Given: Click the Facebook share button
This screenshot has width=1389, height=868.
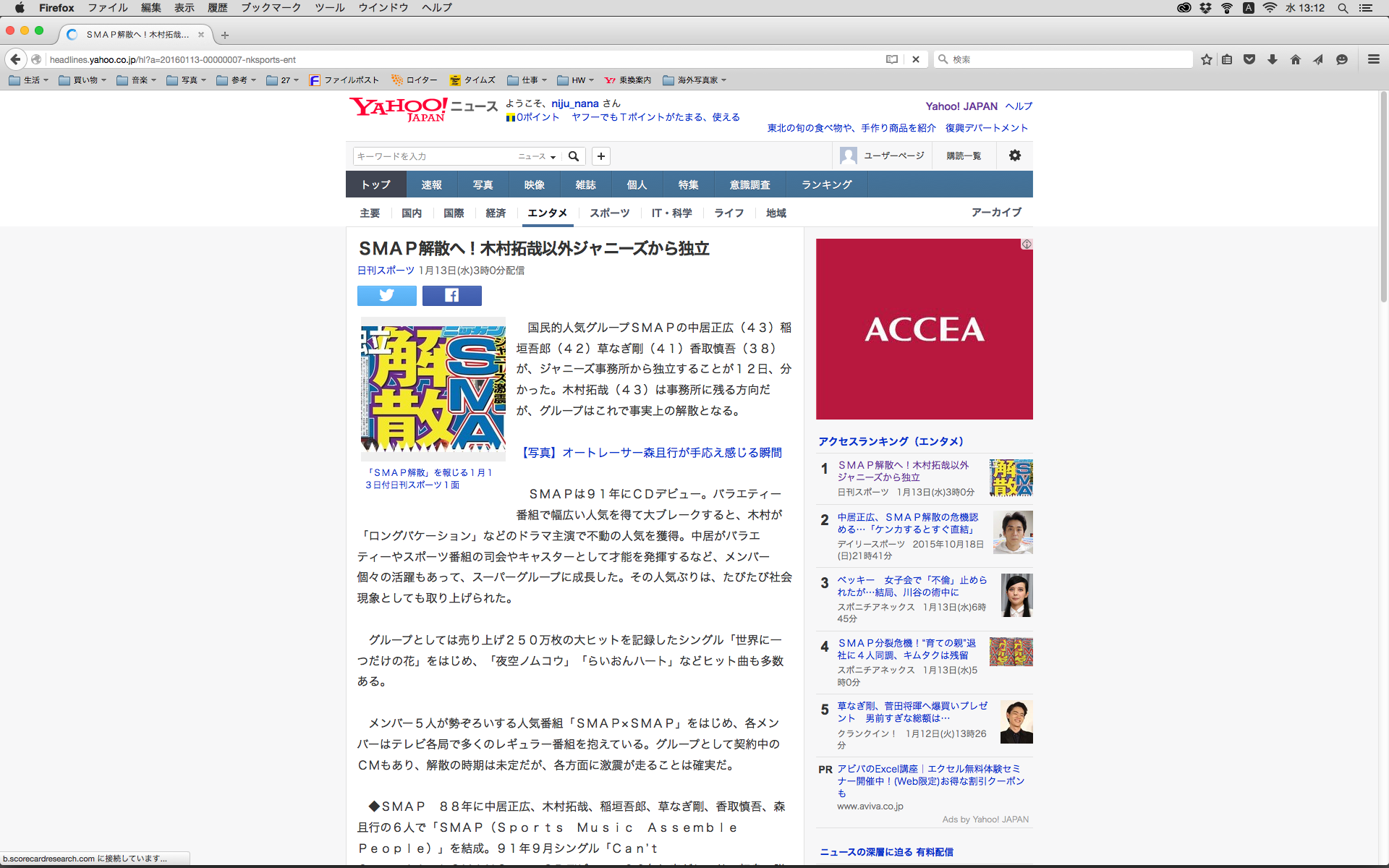Looking at the screenshot, I should 451,295.
